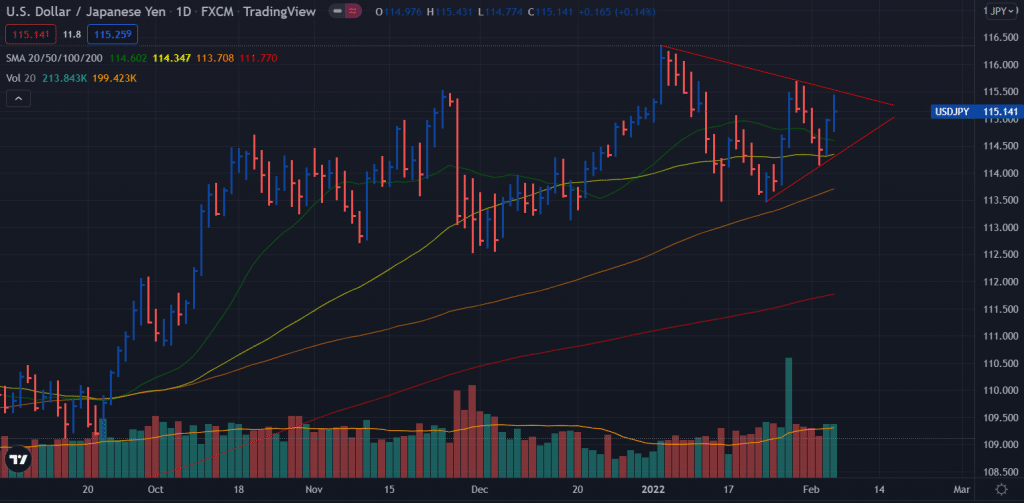This screenshot has width=1024, height=503.
Task: Click the Feb label on time axis
Action: [x=811, y=489]
